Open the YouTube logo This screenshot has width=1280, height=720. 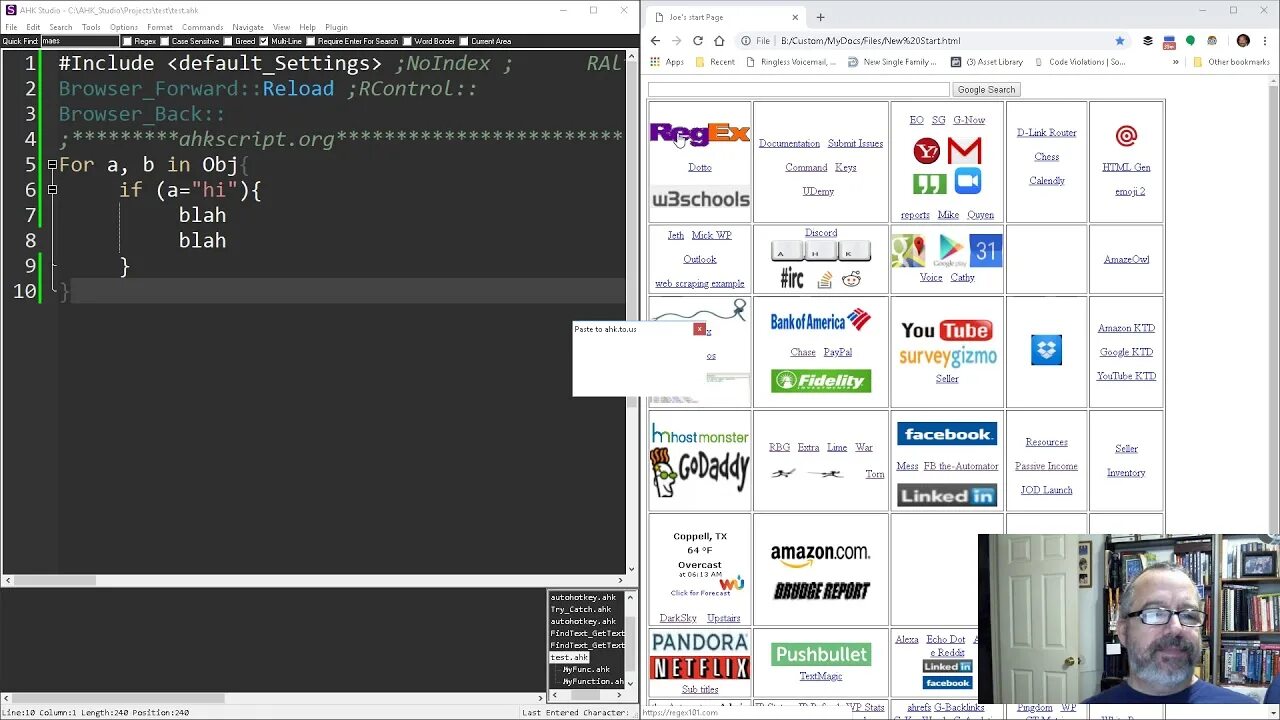point(946,330)
